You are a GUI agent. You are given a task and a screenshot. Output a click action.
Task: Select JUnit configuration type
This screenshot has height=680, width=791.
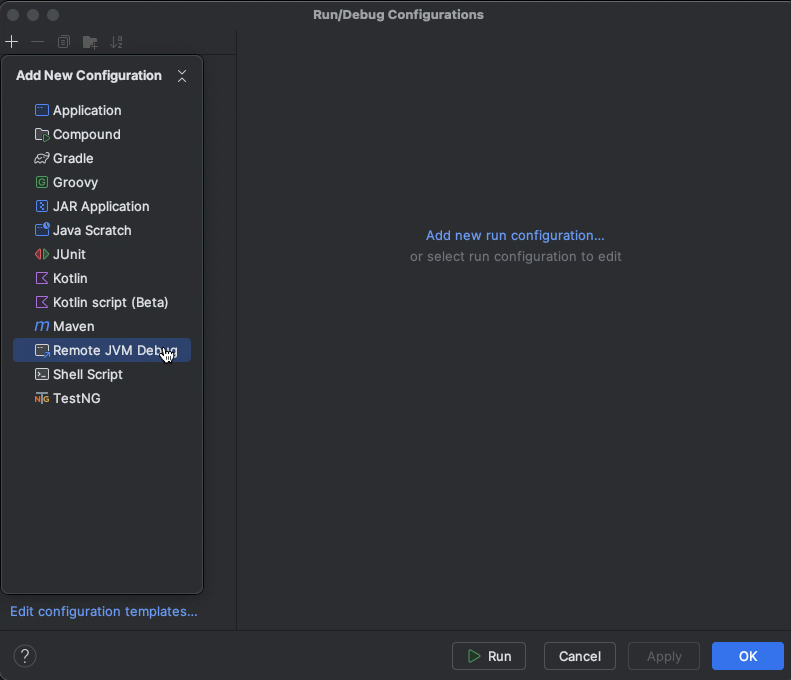102,254
